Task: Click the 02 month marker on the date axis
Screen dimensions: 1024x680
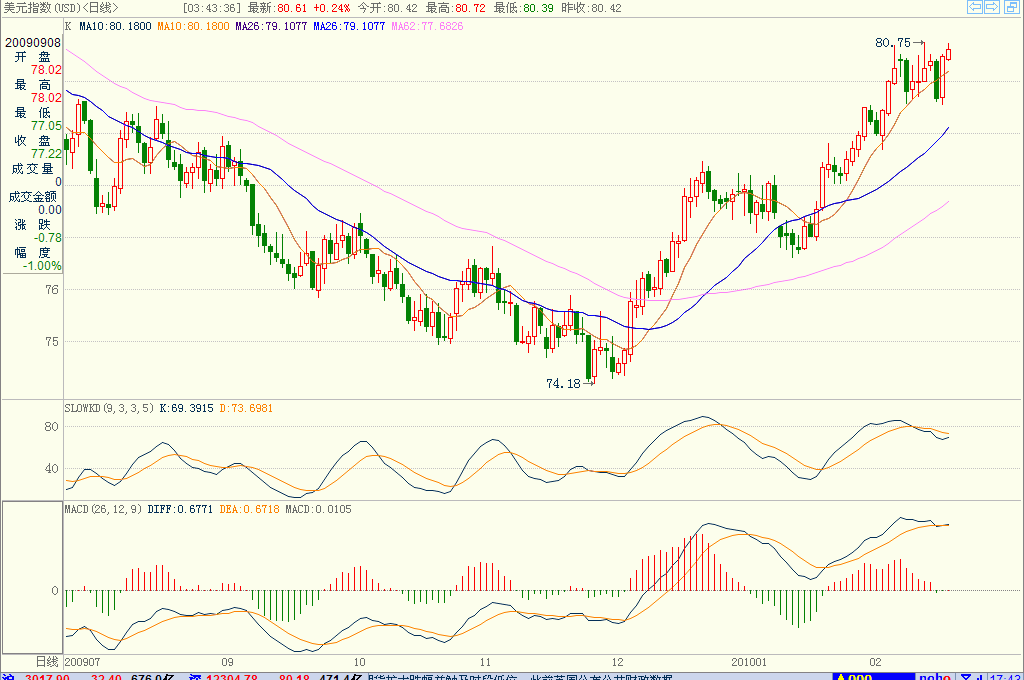Action: click(x=875, y=662)
